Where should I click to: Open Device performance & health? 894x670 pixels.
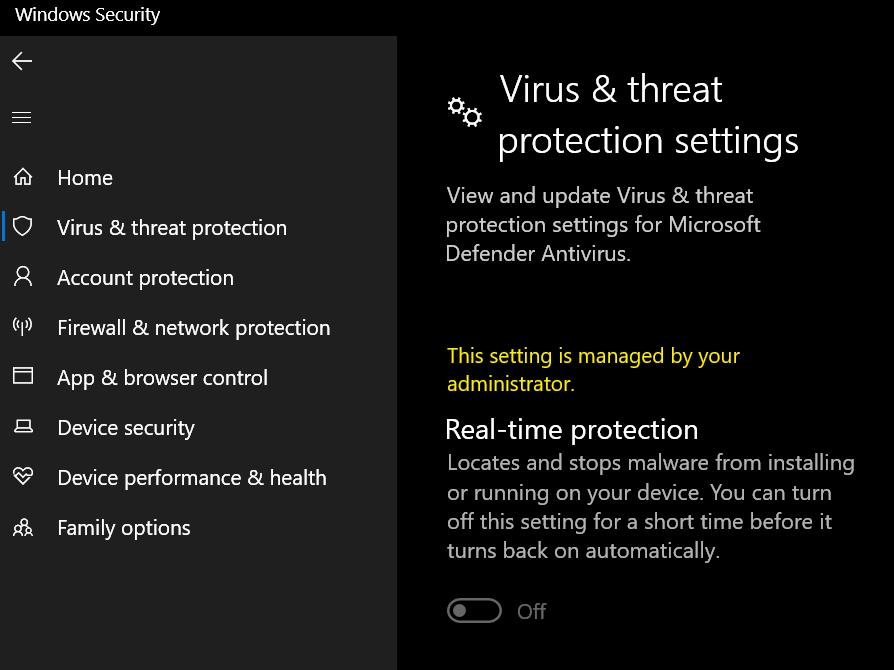click(192, 478)
